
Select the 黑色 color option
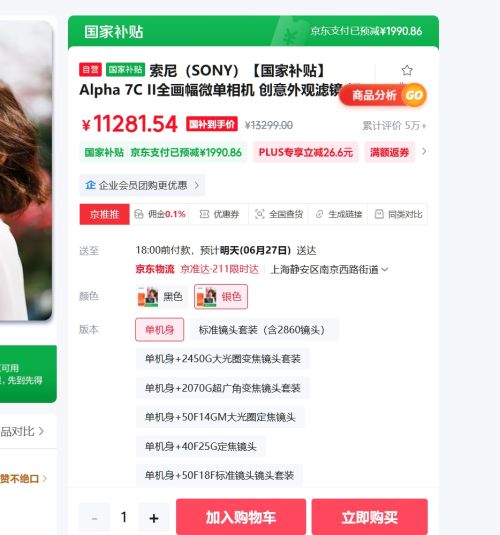tap(161, 297)
